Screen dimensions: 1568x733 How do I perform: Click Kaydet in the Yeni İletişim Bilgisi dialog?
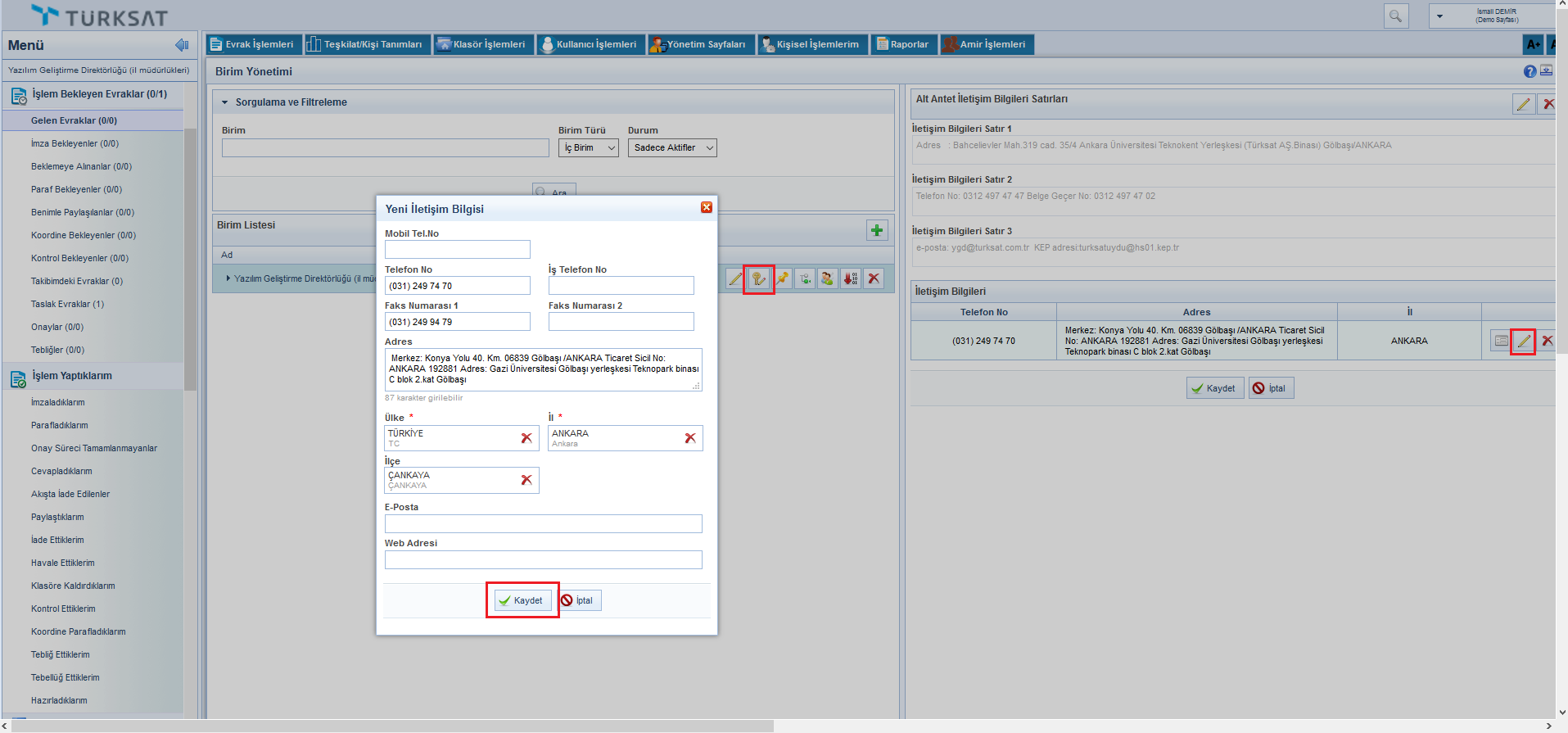coord(522,600)
